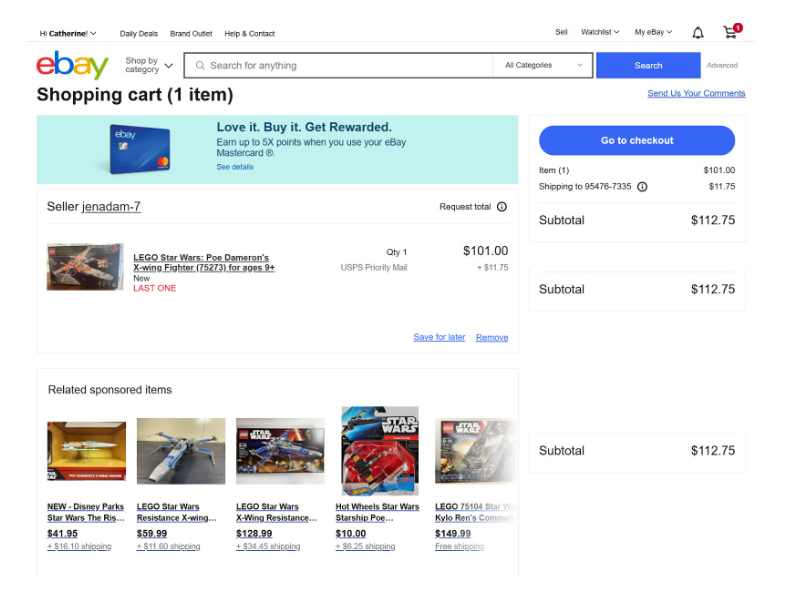
Task: Expand Shop by category menu
Action: [149, 65]
